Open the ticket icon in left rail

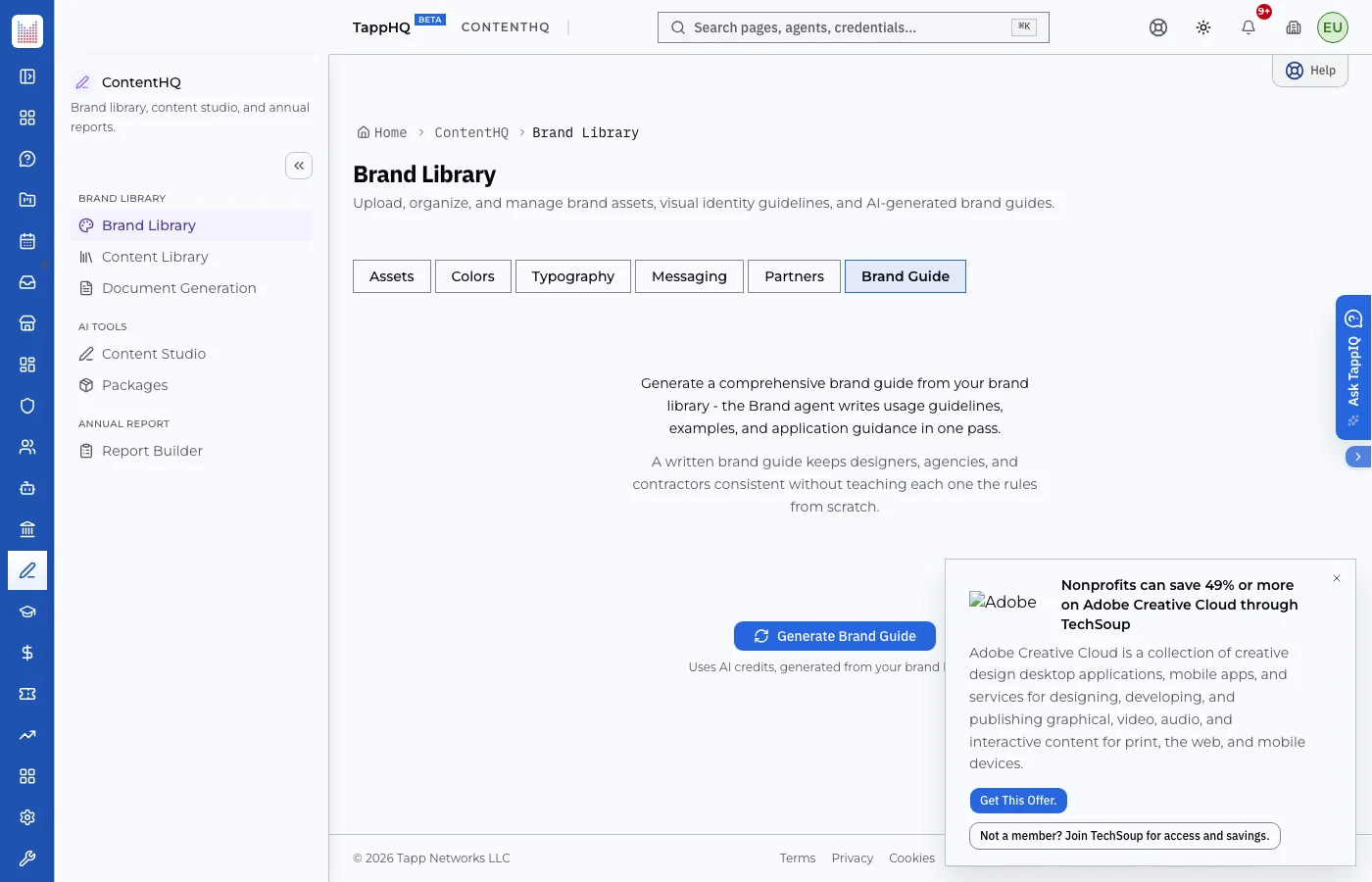click(x=27, y=694)
